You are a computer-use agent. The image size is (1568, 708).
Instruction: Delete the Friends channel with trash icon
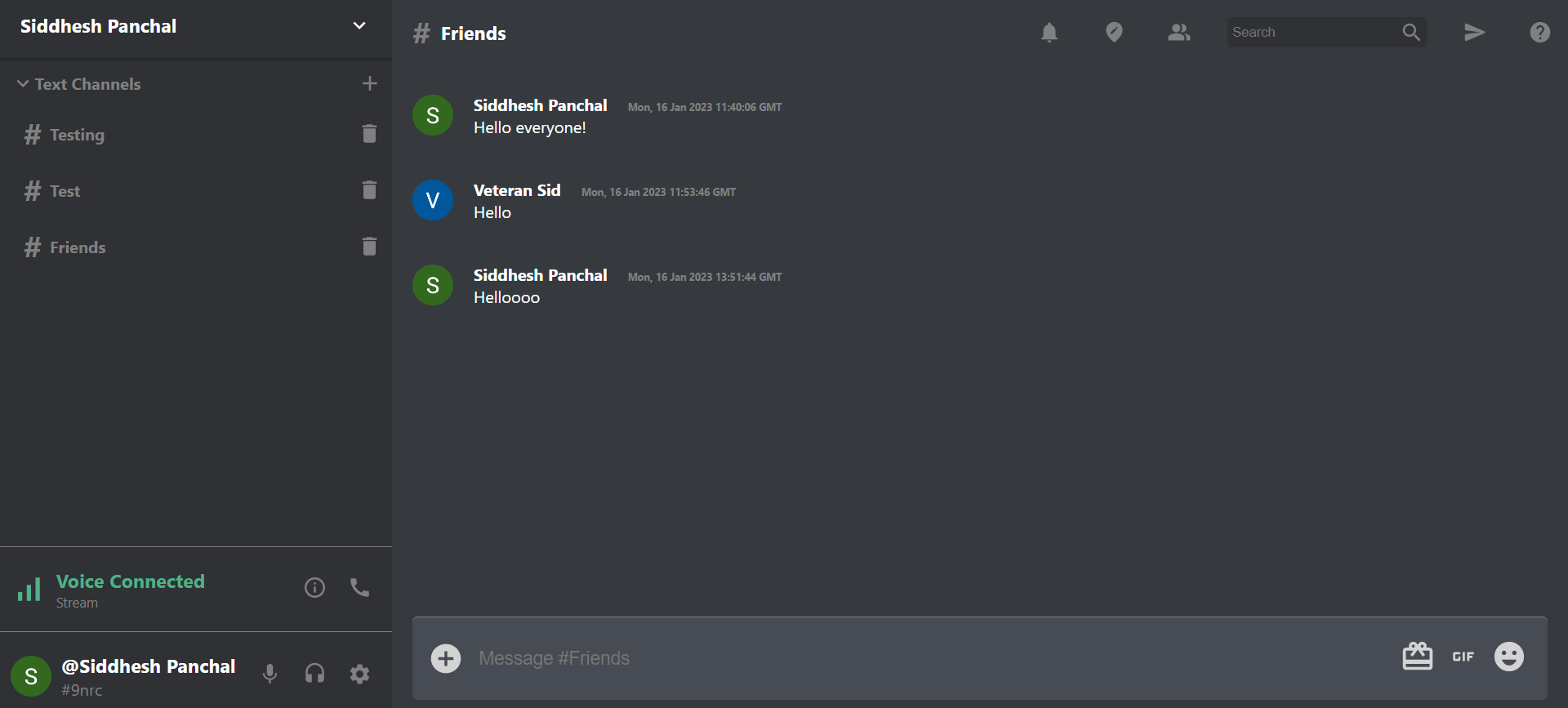click(x=369, y=246)
